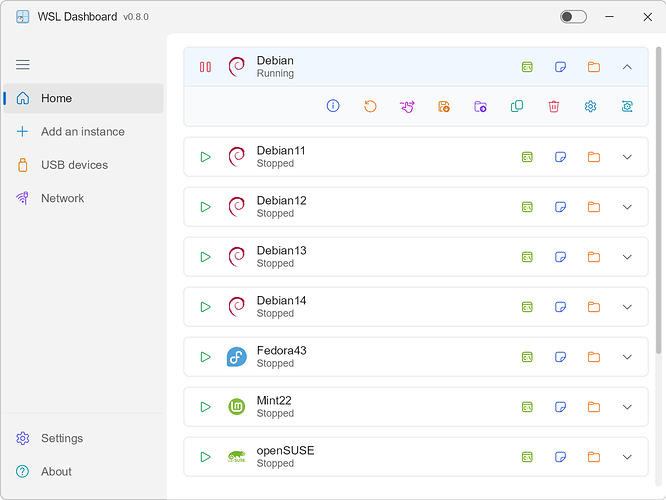Click the v0.8.0 version label
Image resolution: width=666 pixels, height=500 pixels.
click(x=136, y=17)
